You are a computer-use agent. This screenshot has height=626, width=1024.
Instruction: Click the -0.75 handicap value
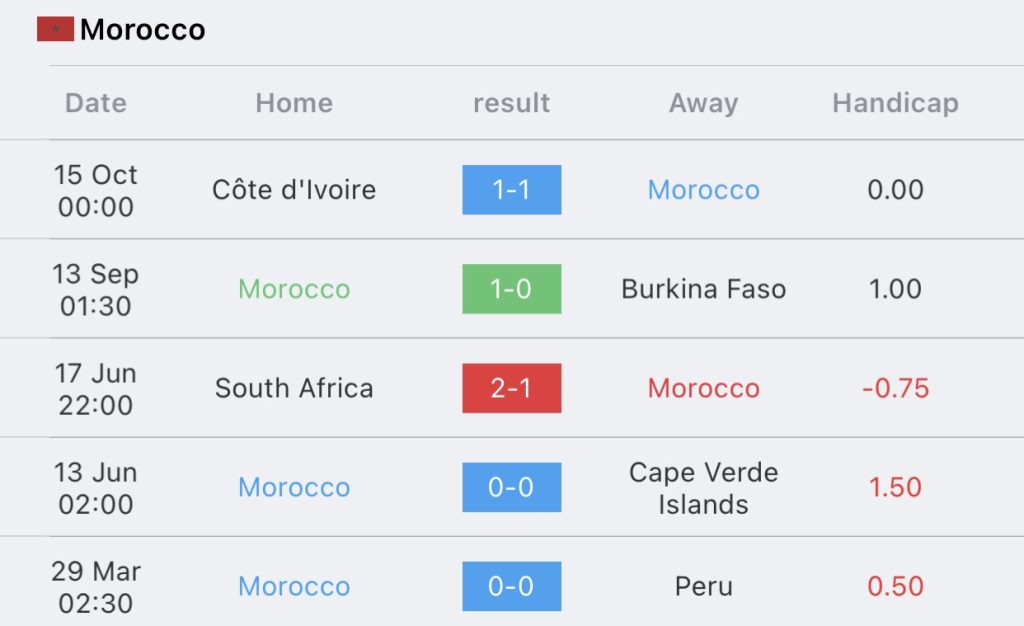coord(895,388)
